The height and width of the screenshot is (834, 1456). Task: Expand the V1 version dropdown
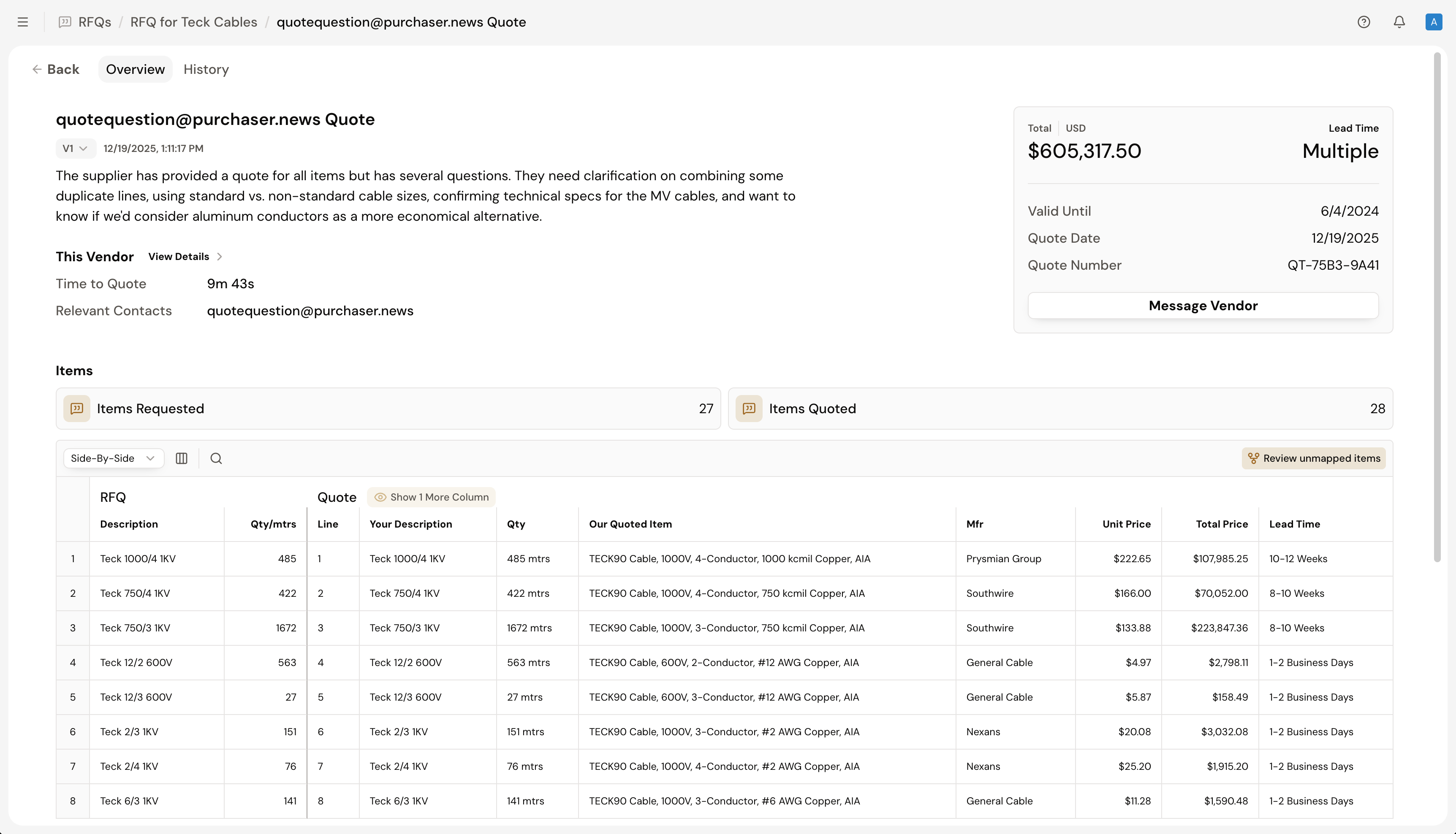(75, 149)
